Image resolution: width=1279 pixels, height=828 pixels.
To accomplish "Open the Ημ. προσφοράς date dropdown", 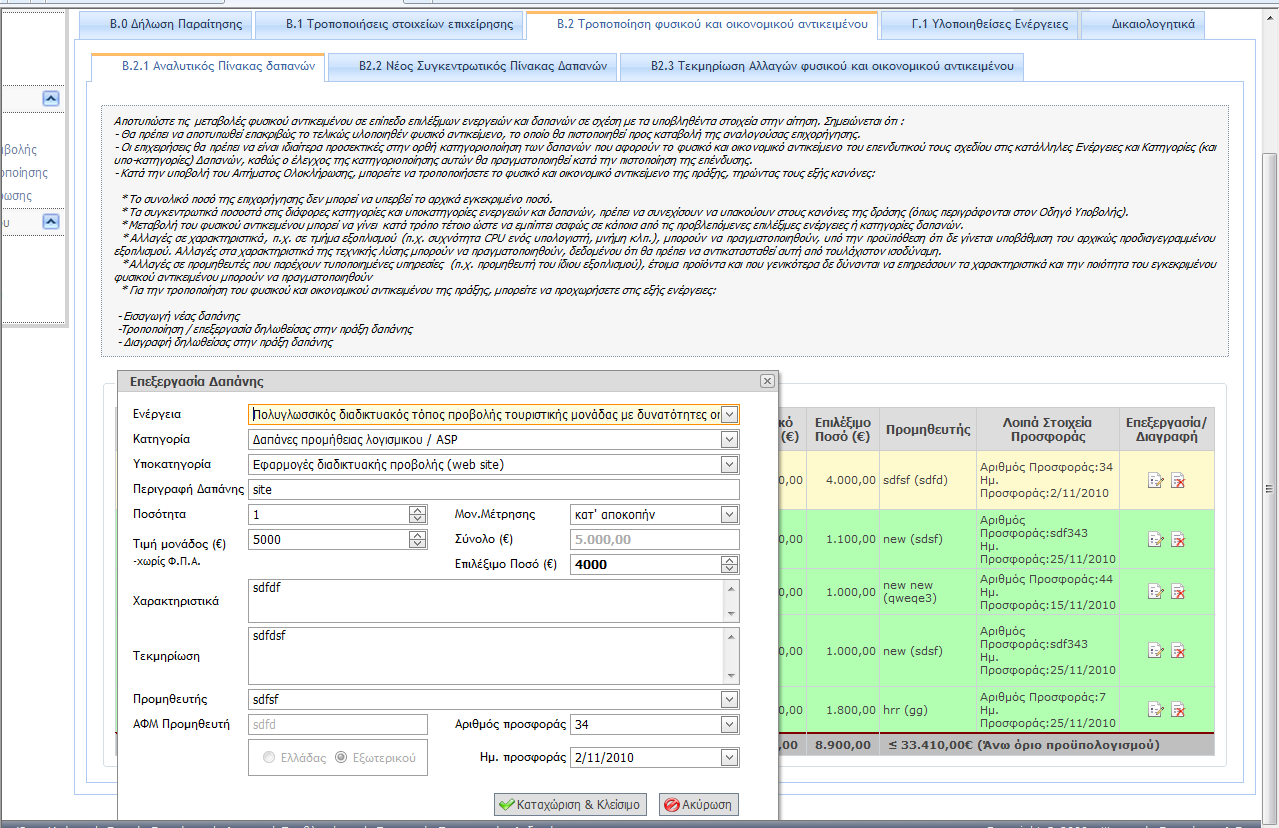I will click(x=730, y=757).
